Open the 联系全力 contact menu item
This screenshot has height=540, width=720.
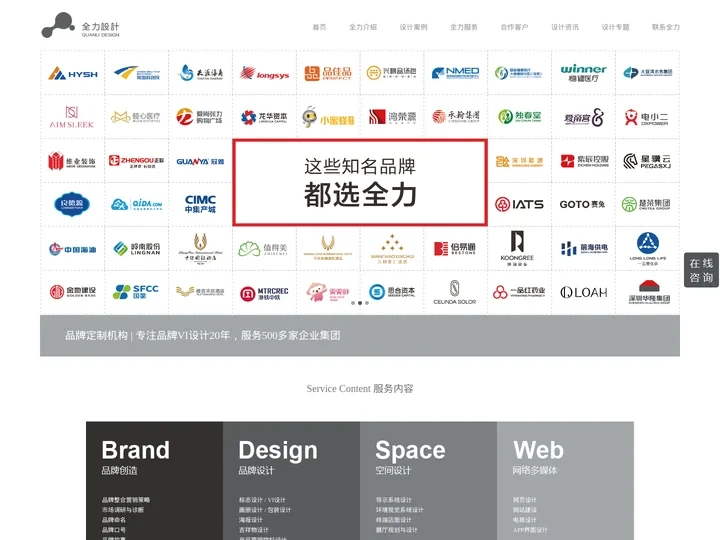666,27
